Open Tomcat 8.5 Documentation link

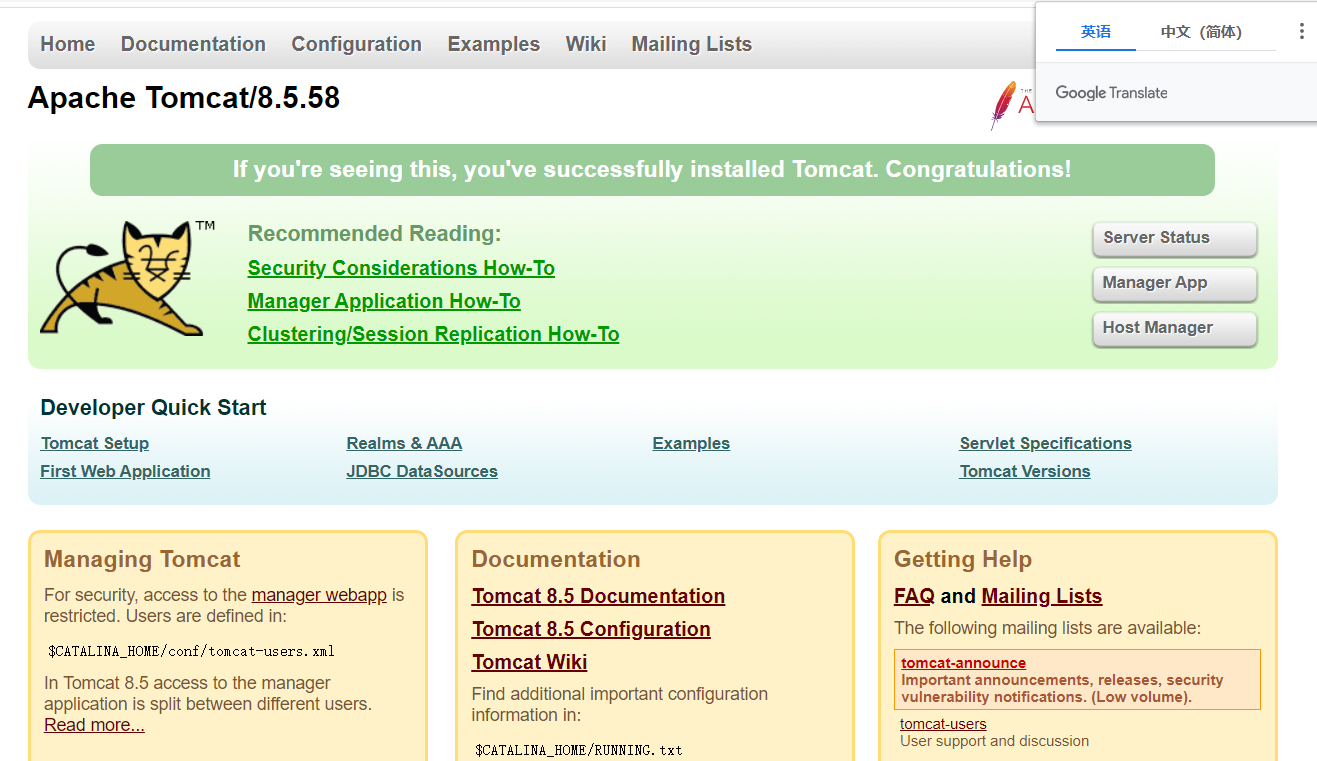point(598,596)
